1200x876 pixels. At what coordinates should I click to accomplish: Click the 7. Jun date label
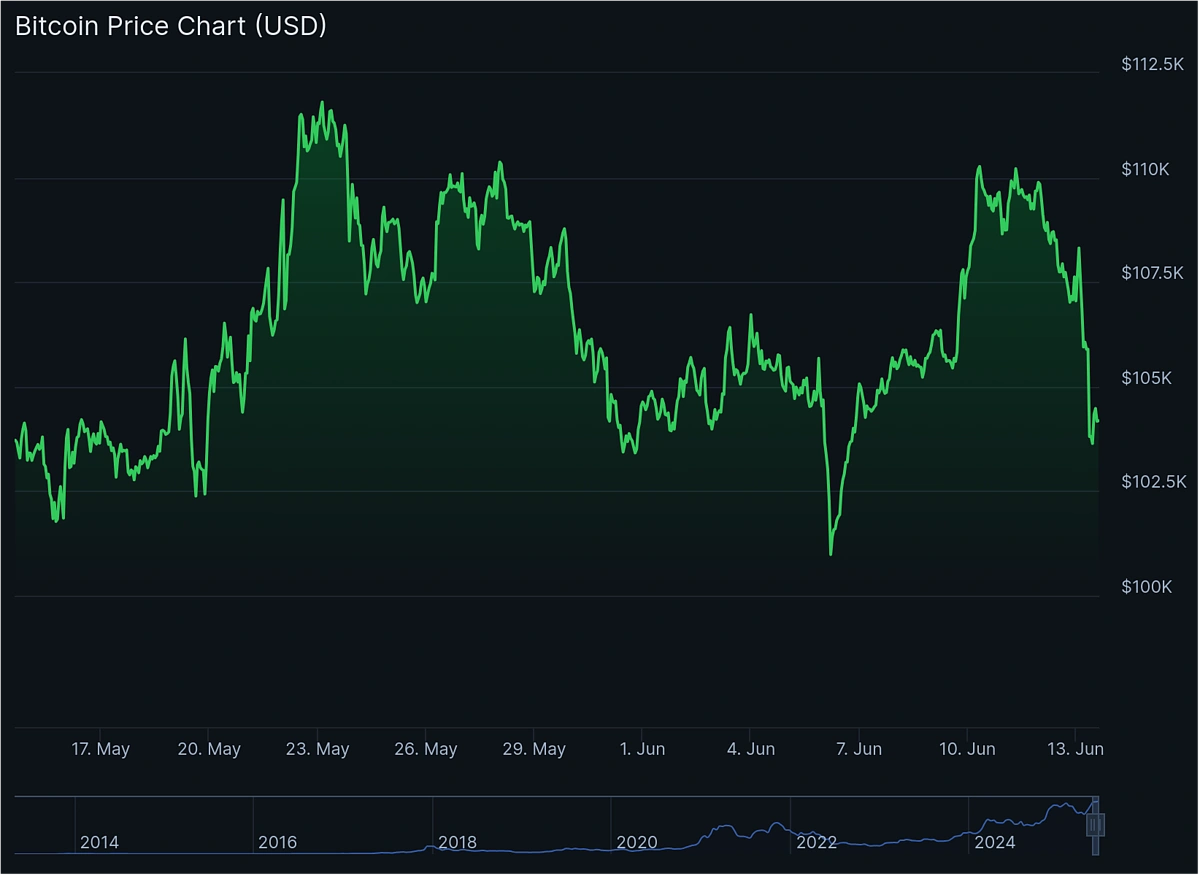(x=858, y=749)
